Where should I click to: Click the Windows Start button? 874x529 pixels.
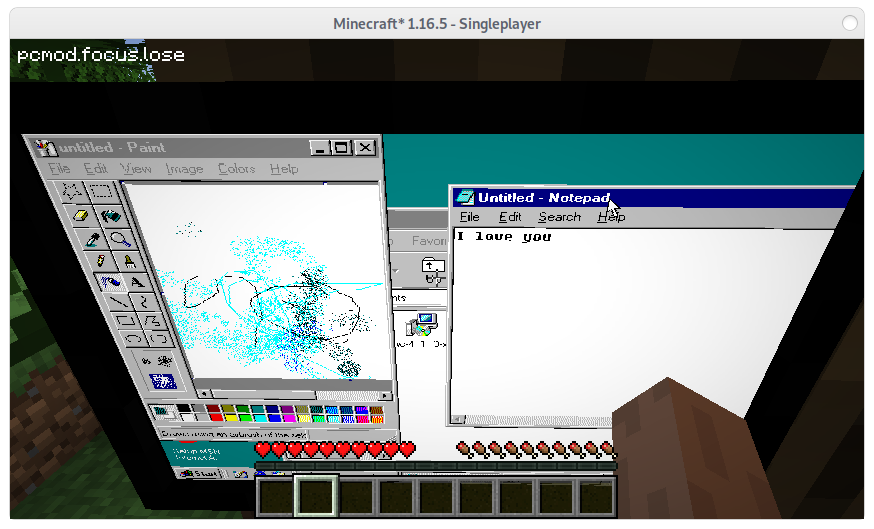click(199, 473)
